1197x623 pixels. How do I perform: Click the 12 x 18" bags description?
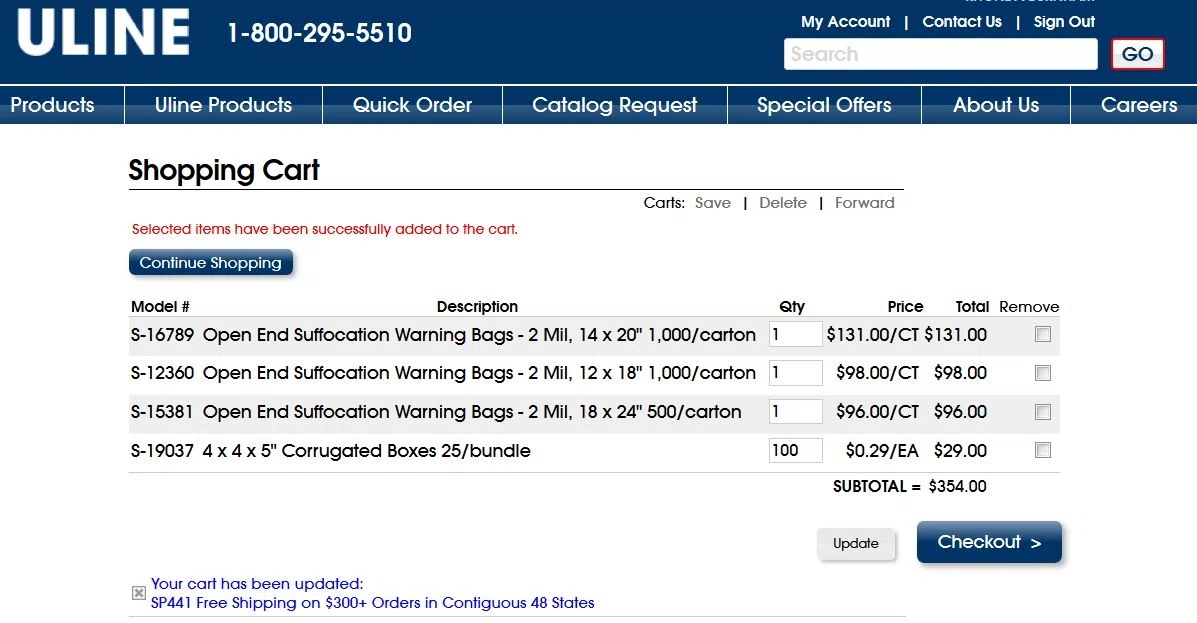pyautogui.click(x=479, y=373)
